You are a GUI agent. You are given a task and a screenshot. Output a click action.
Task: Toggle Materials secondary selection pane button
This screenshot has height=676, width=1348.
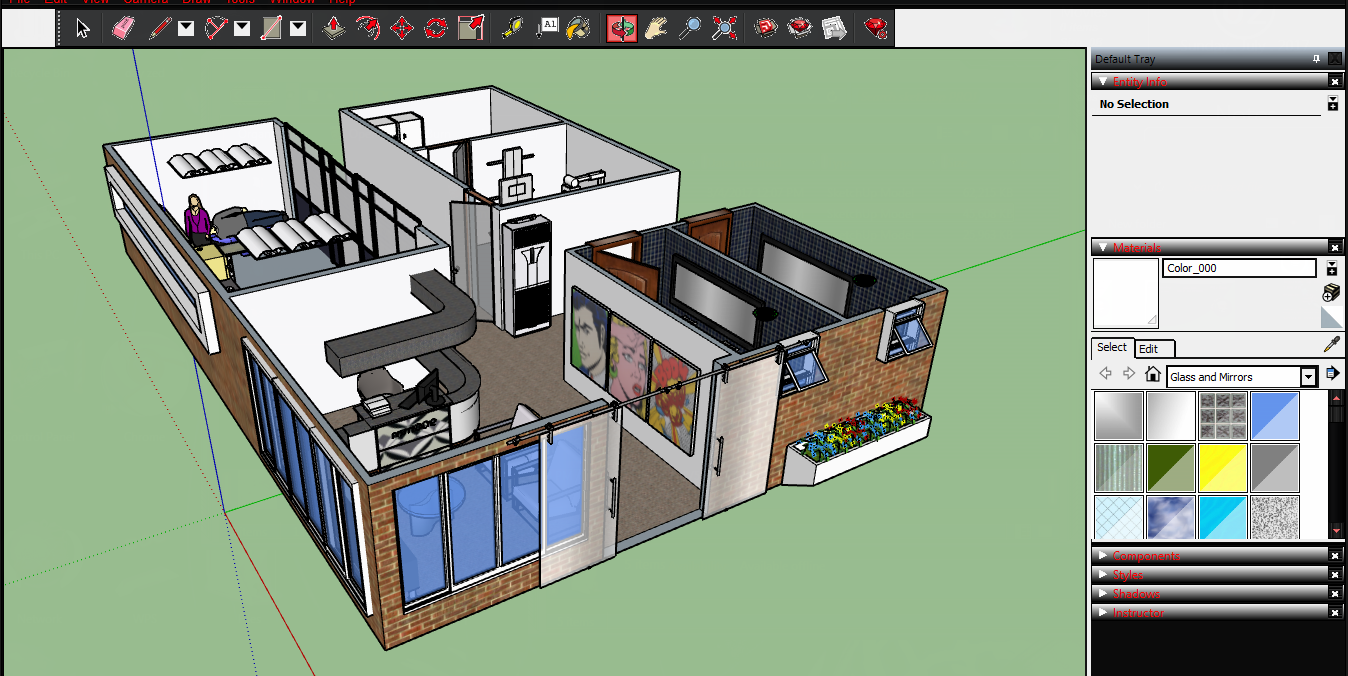(x=1332, y=268)
